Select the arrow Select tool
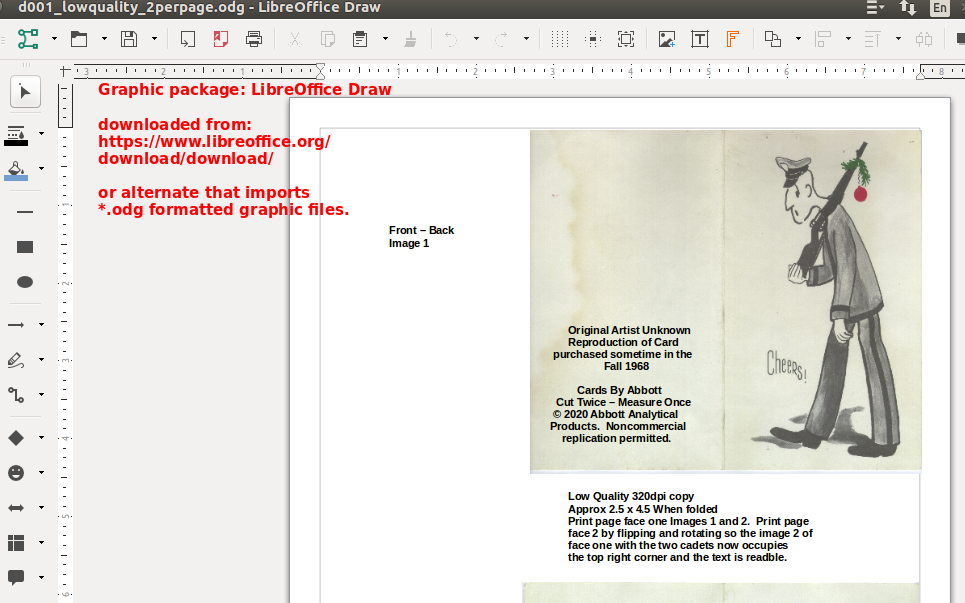Screen dimensions: 965x603 click(x=25, y=92)
